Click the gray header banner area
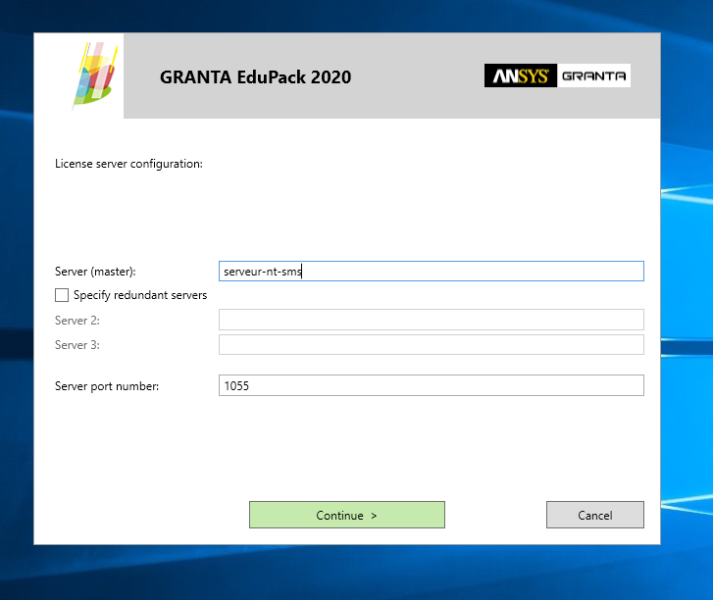Image resolution: width=713 pixels, height=600 pixels. click(x=420, y=100)
